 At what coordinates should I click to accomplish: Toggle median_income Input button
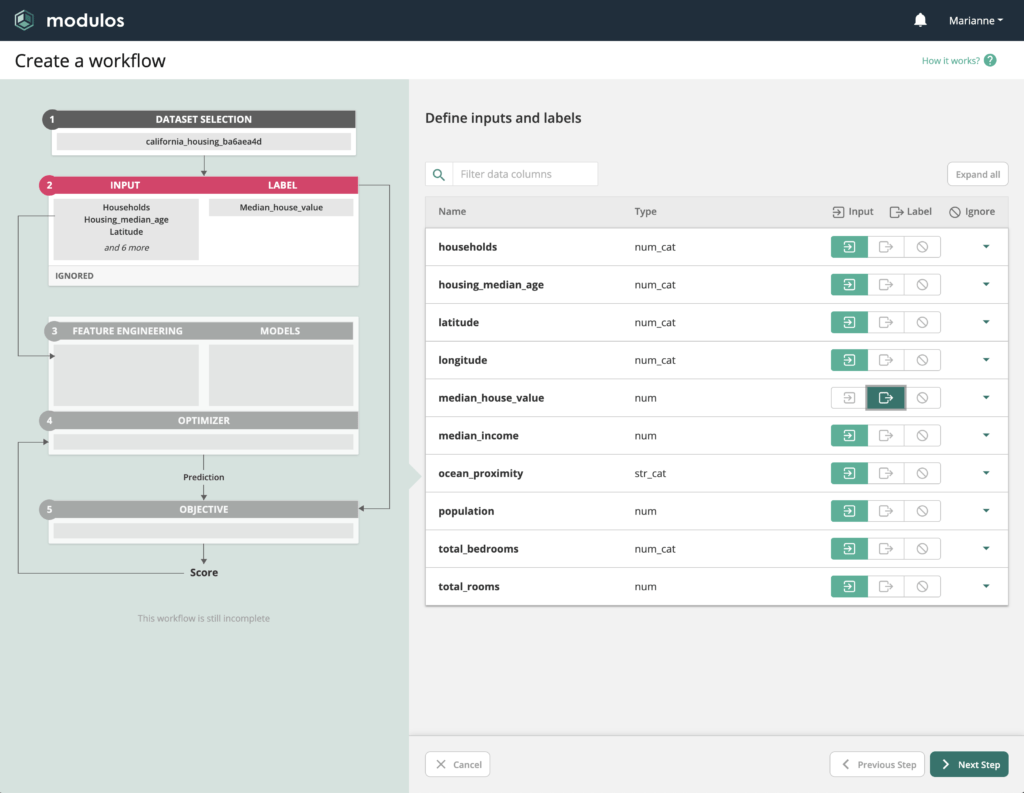[849, 436]
